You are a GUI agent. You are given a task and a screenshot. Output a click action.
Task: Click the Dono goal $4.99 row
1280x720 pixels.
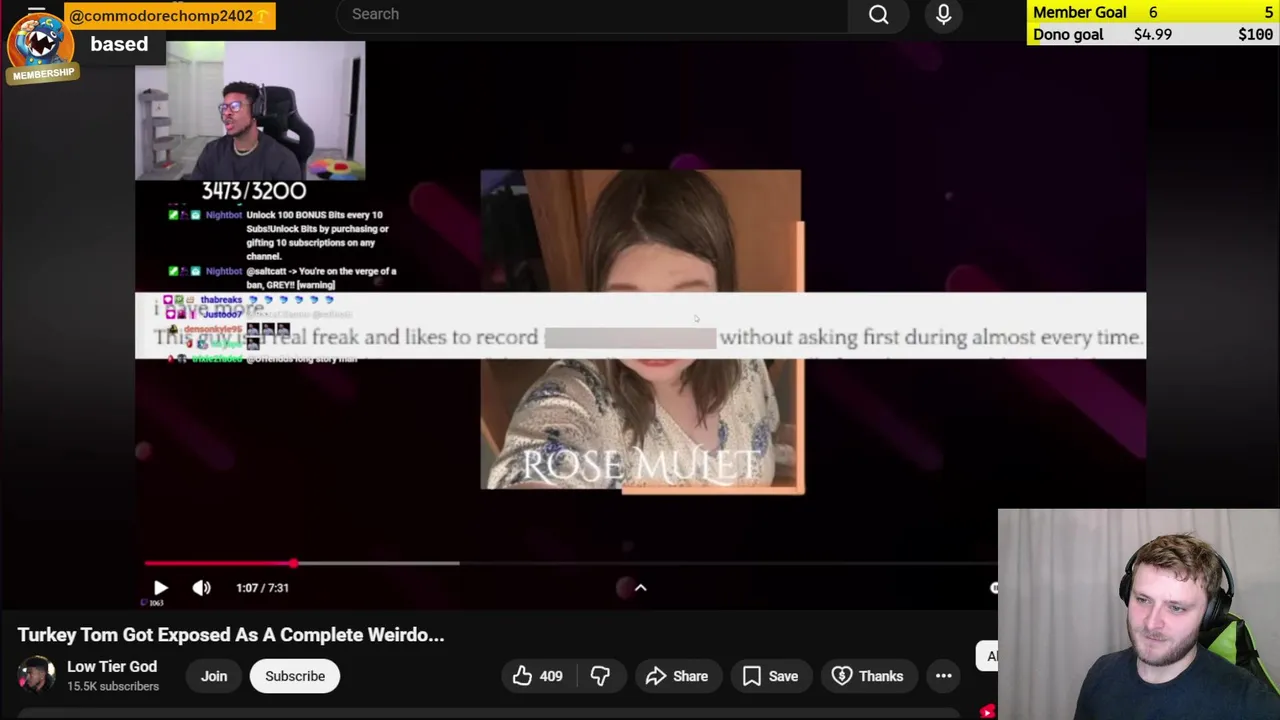click(1153, 34)
